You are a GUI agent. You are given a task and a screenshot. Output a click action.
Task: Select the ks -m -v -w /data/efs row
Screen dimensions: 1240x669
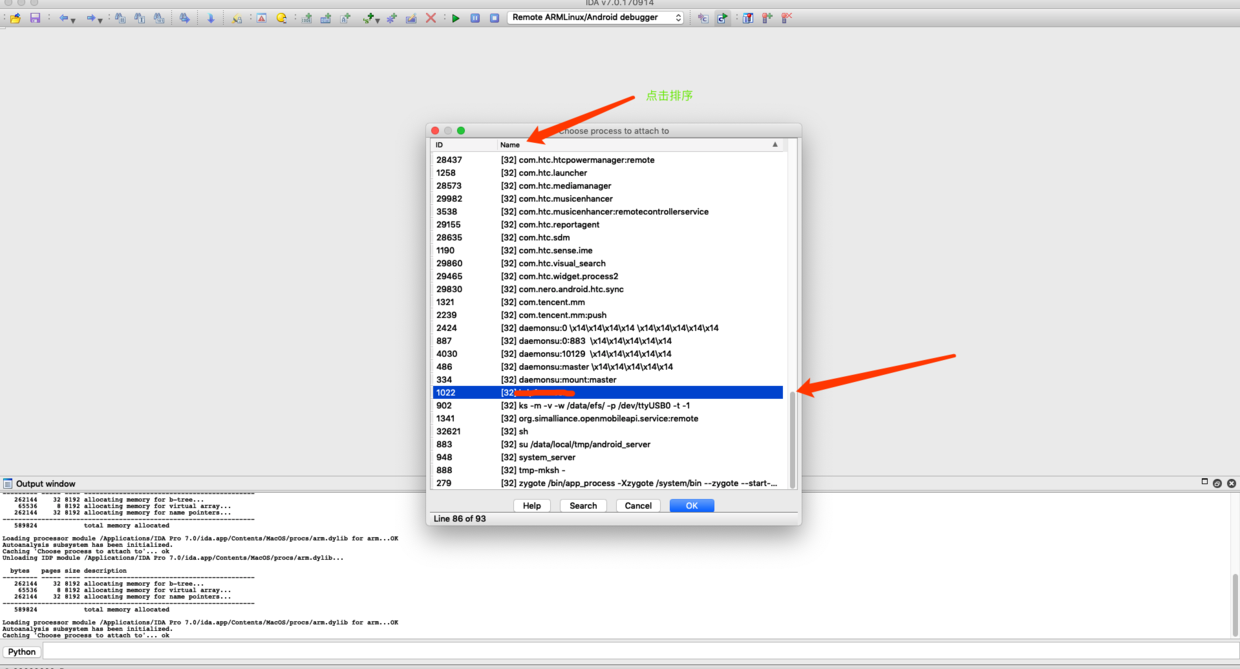click(608, 406)
